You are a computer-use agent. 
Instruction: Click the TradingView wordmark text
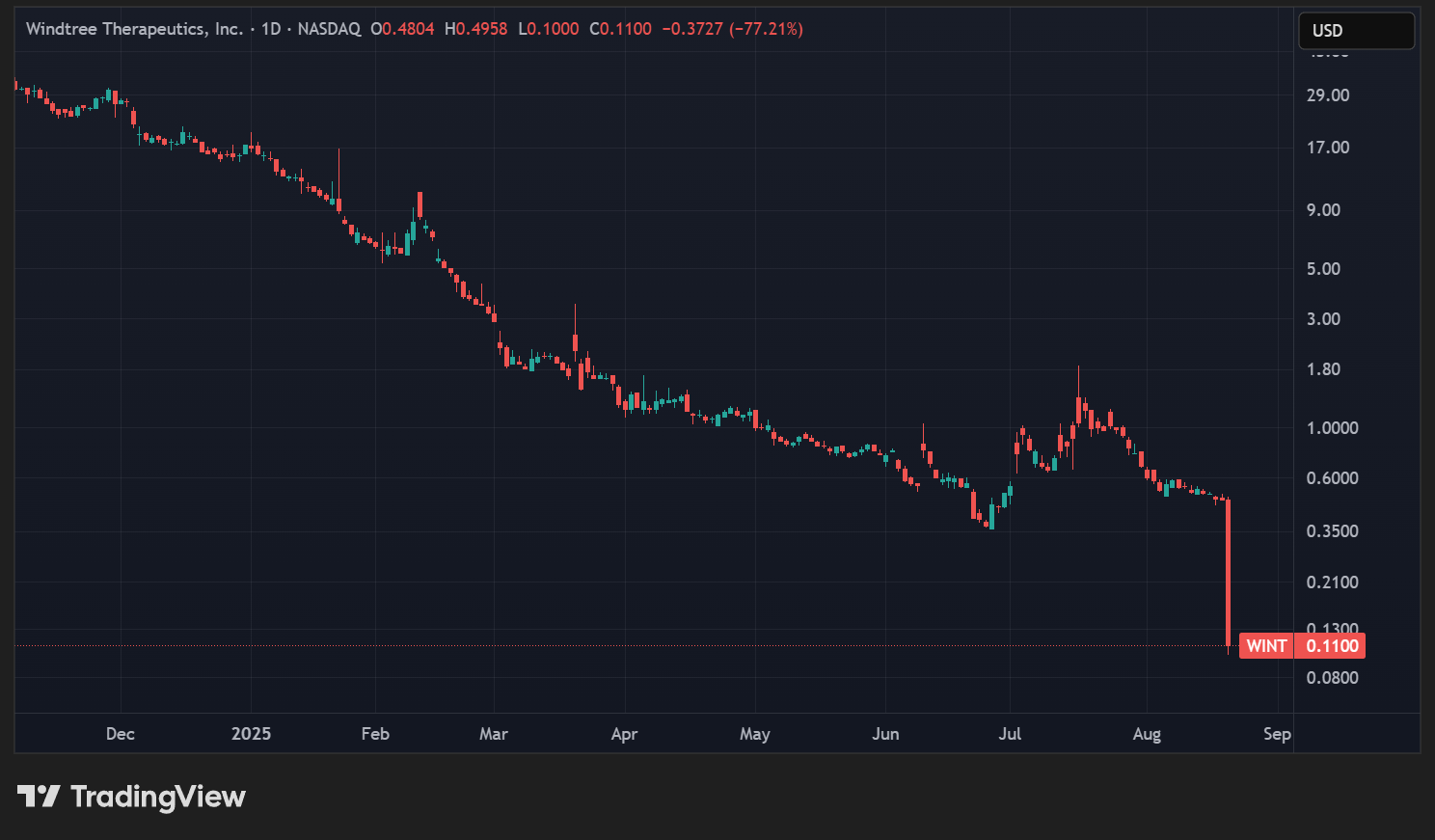pos(158,797)
